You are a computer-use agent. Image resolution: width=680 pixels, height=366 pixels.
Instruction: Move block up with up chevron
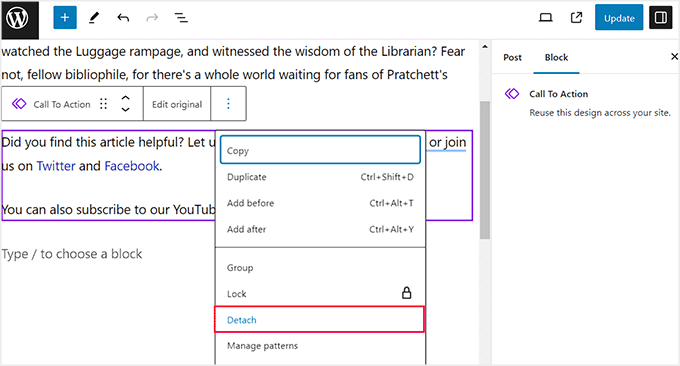pos(125,98)
